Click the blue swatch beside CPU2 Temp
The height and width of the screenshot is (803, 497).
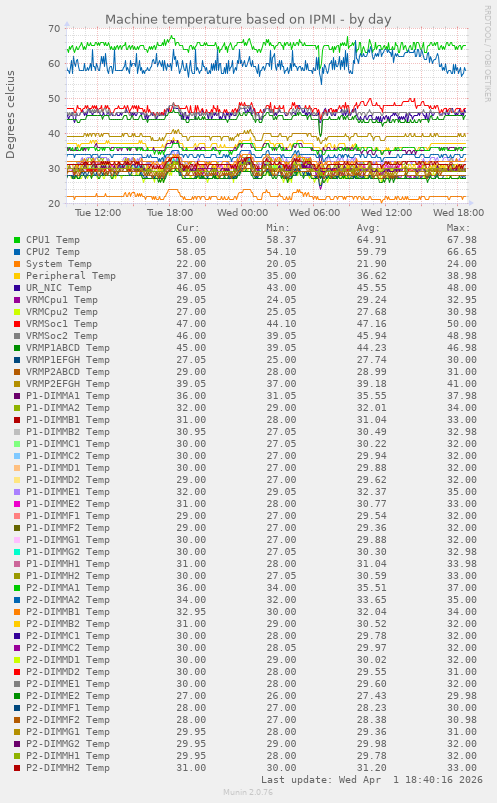pos(17,252)
